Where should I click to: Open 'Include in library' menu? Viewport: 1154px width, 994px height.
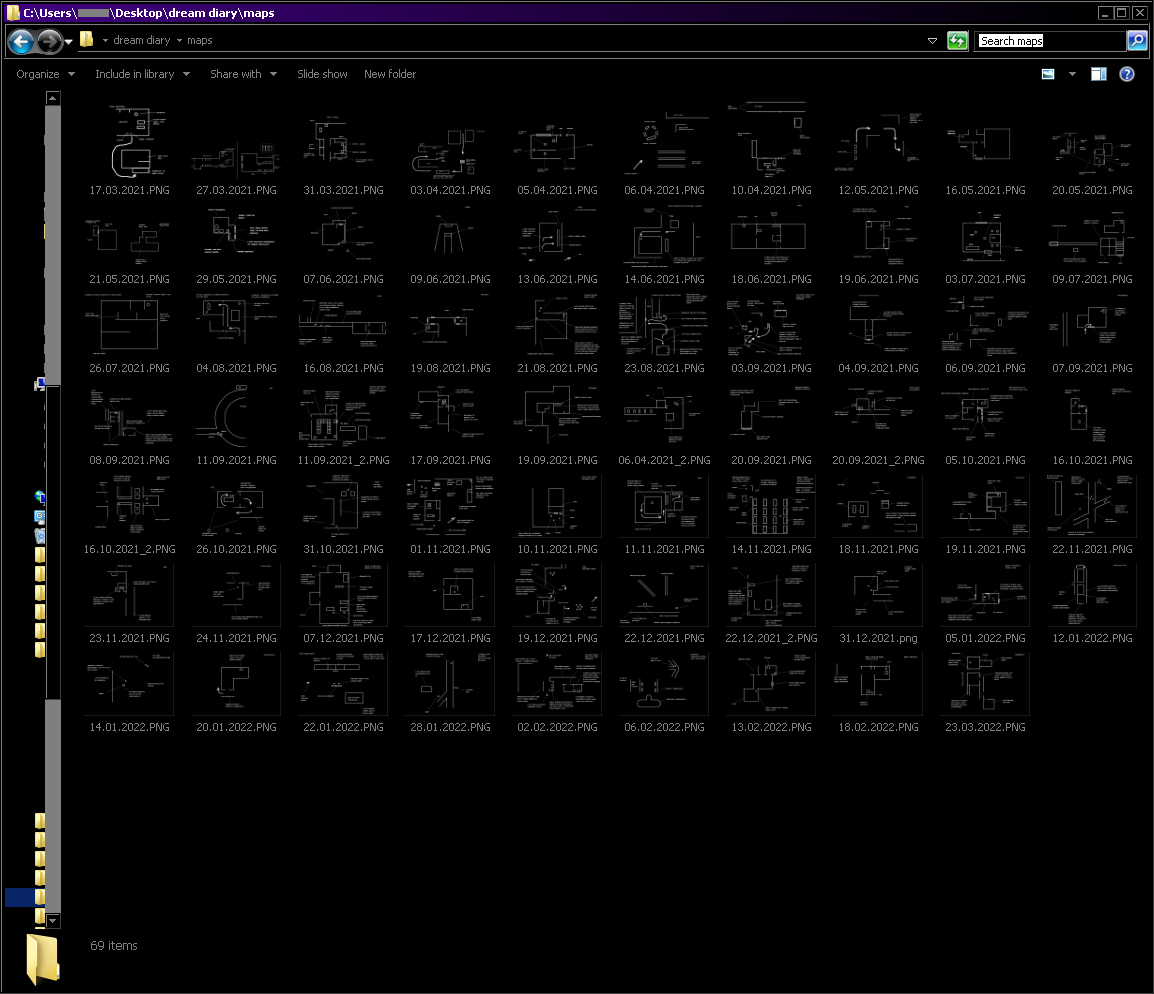(142, 74)
